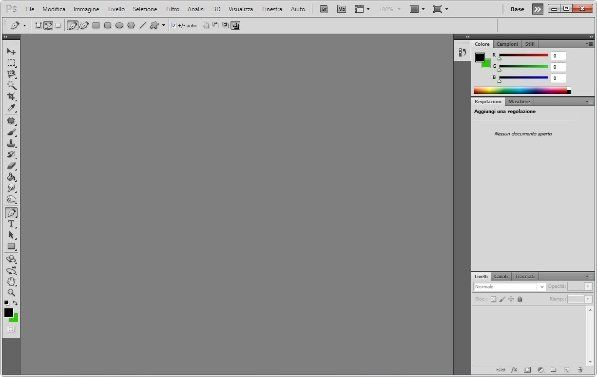Click the foreground color swatch in Color panel

coord(479,57)
